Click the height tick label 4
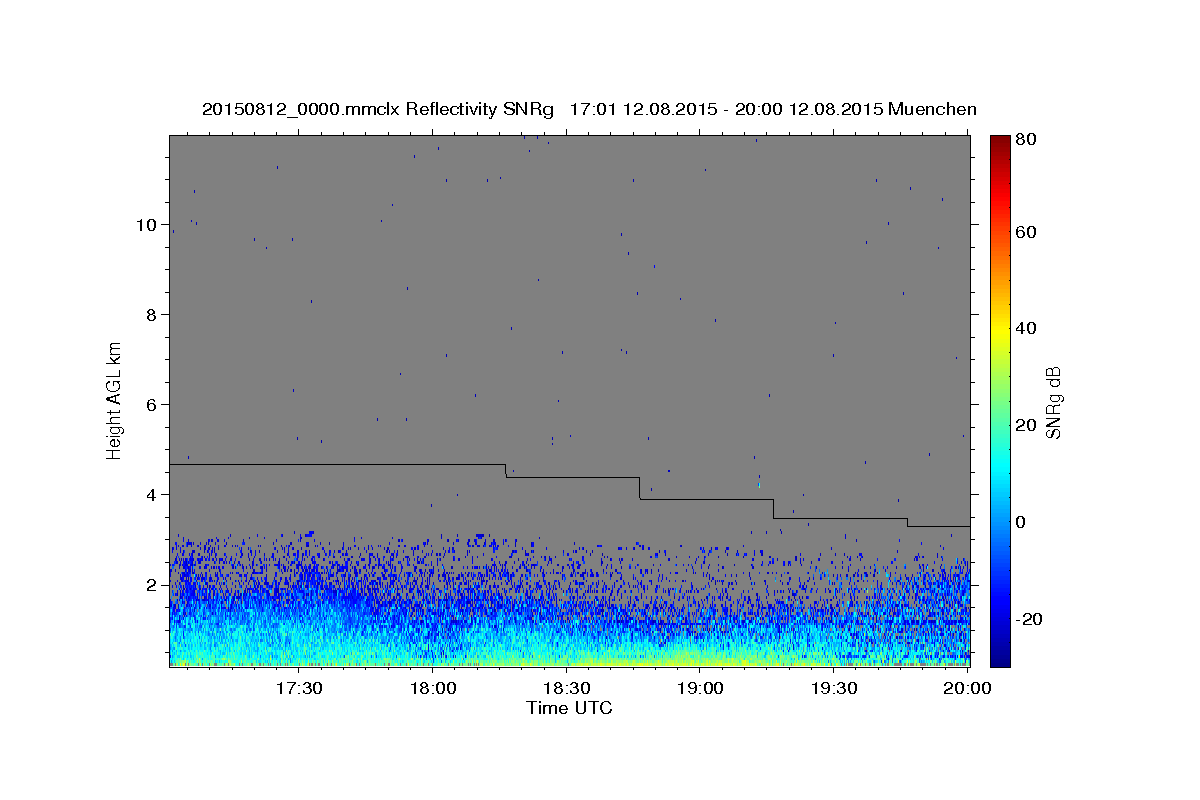 [x=151, y=495]
